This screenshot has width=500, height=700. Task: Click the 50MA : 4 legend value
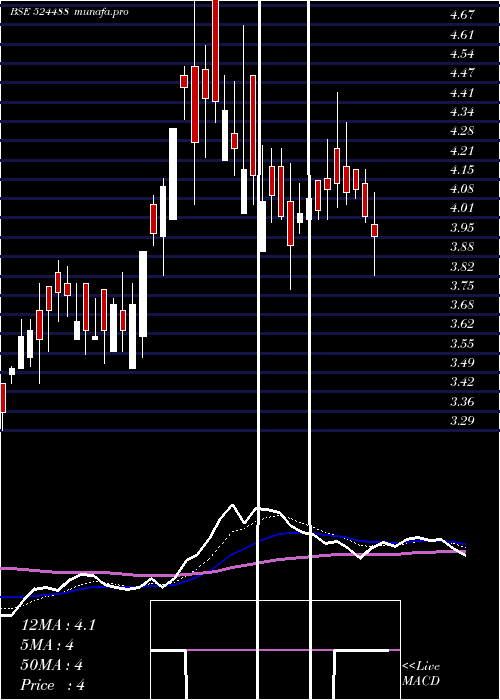tap(52, 665)
